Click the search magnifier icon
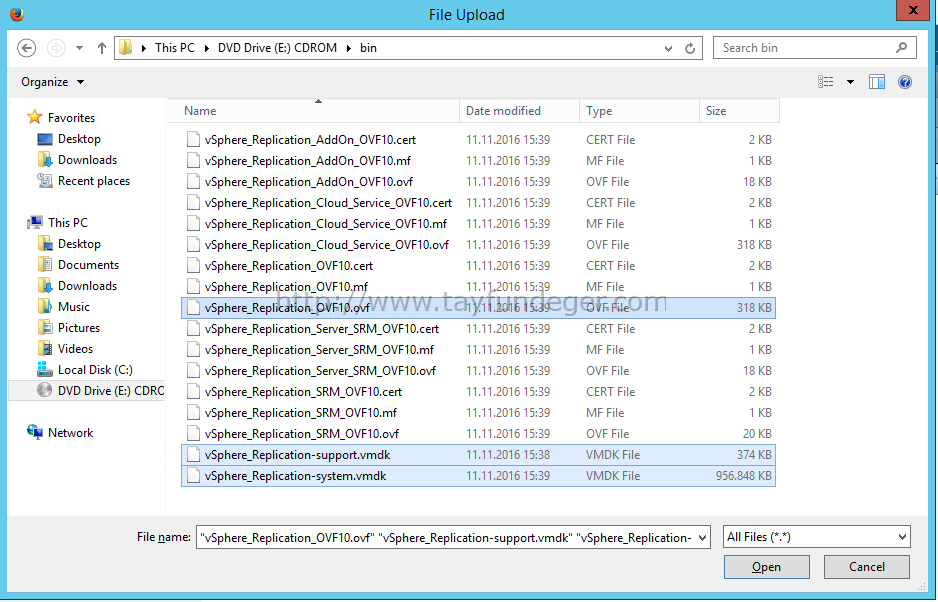Image resolution: width=938 pixels, height=602 pixels. (x=902, y=48)
